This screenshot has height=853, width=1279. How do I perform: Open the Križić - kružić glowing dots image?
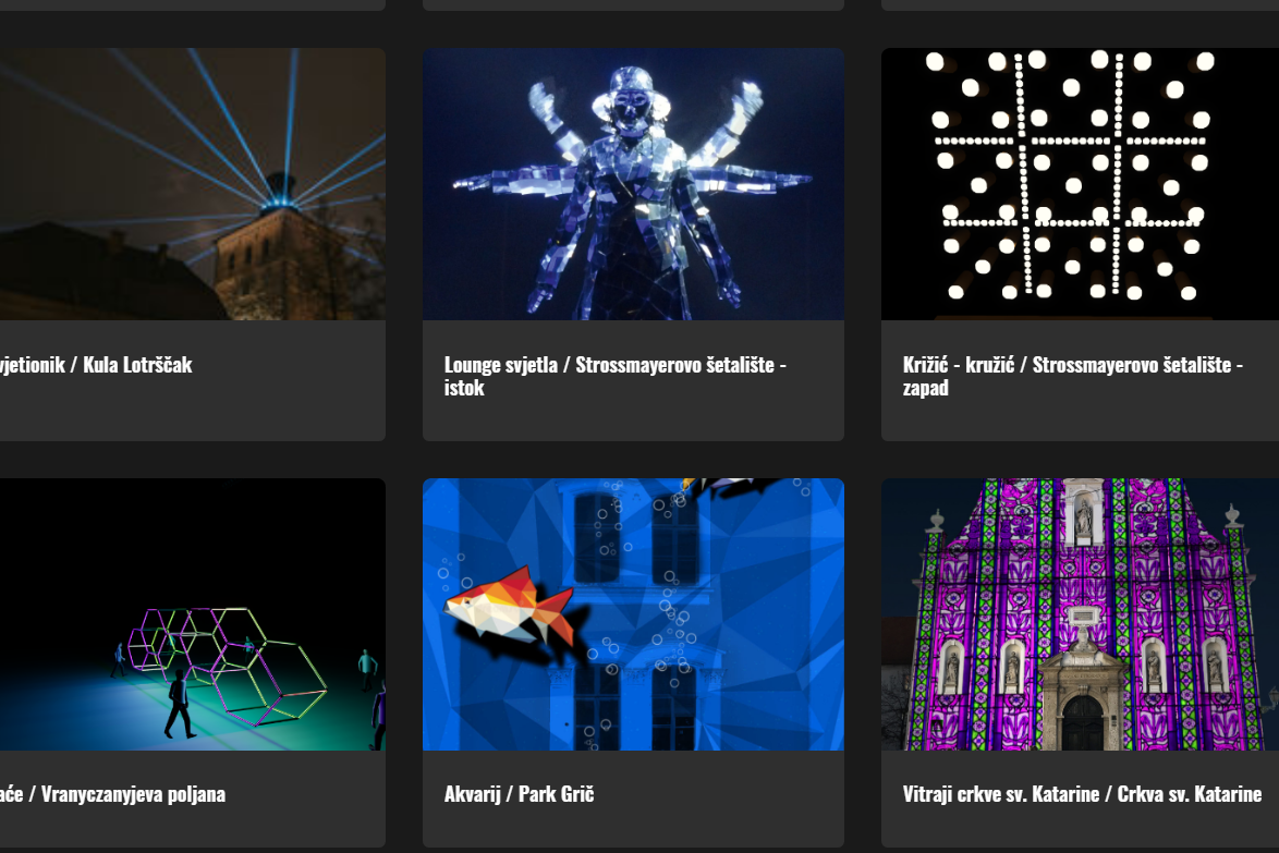1080,184
